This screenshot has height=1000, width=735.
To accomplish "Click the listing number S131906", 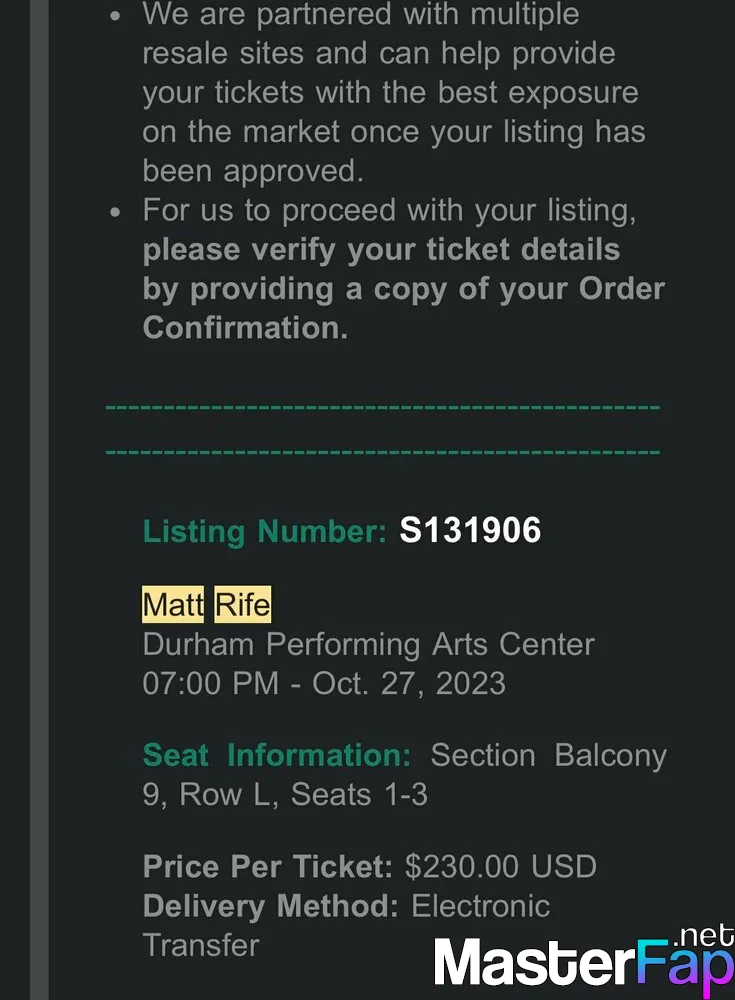I will (x=470, y=530).
